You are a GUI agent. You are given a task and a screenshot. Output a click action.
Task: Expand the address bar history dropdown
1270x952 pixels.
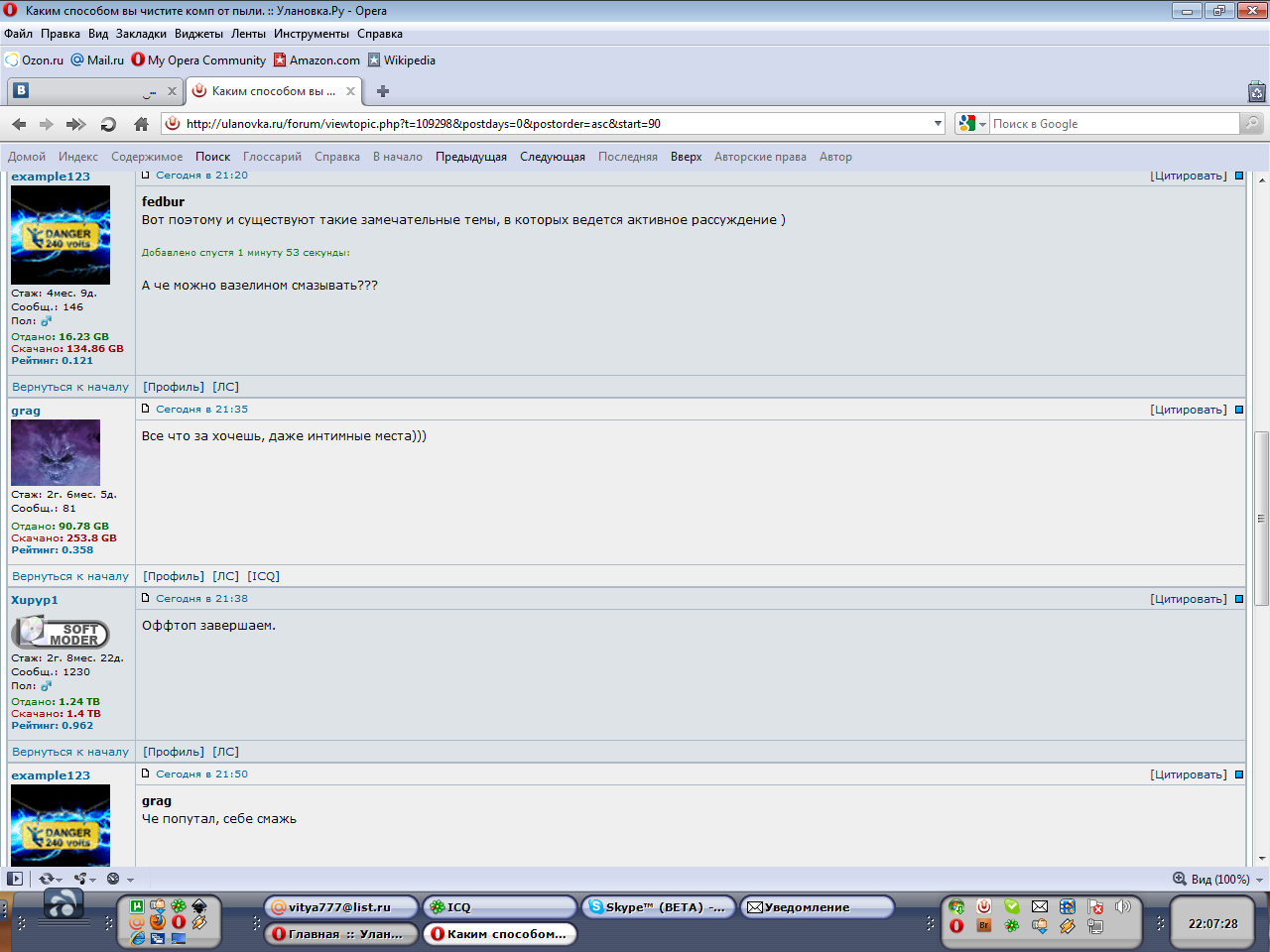(938, 124)
